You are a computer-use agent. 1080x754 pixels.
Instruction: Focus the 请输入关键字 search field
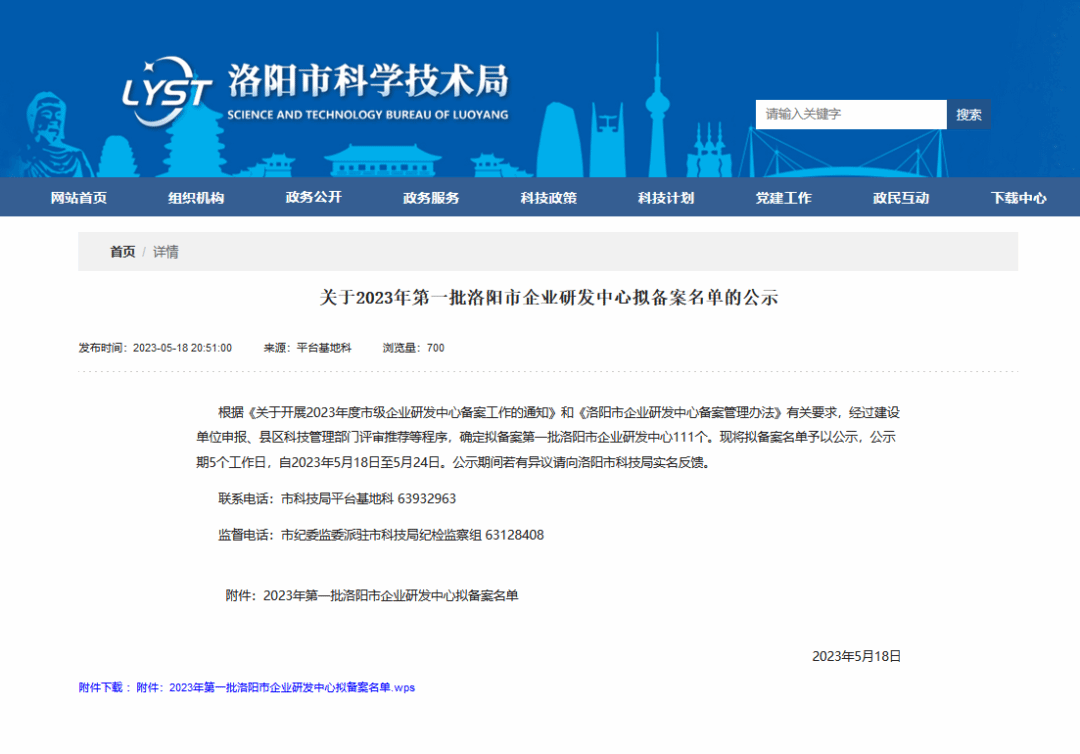[850, 114]
